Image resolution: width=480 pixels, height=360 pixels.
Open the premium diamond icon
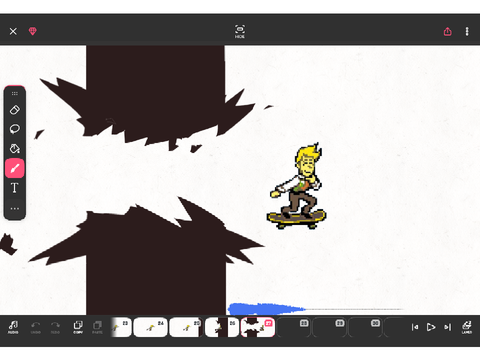33,31
